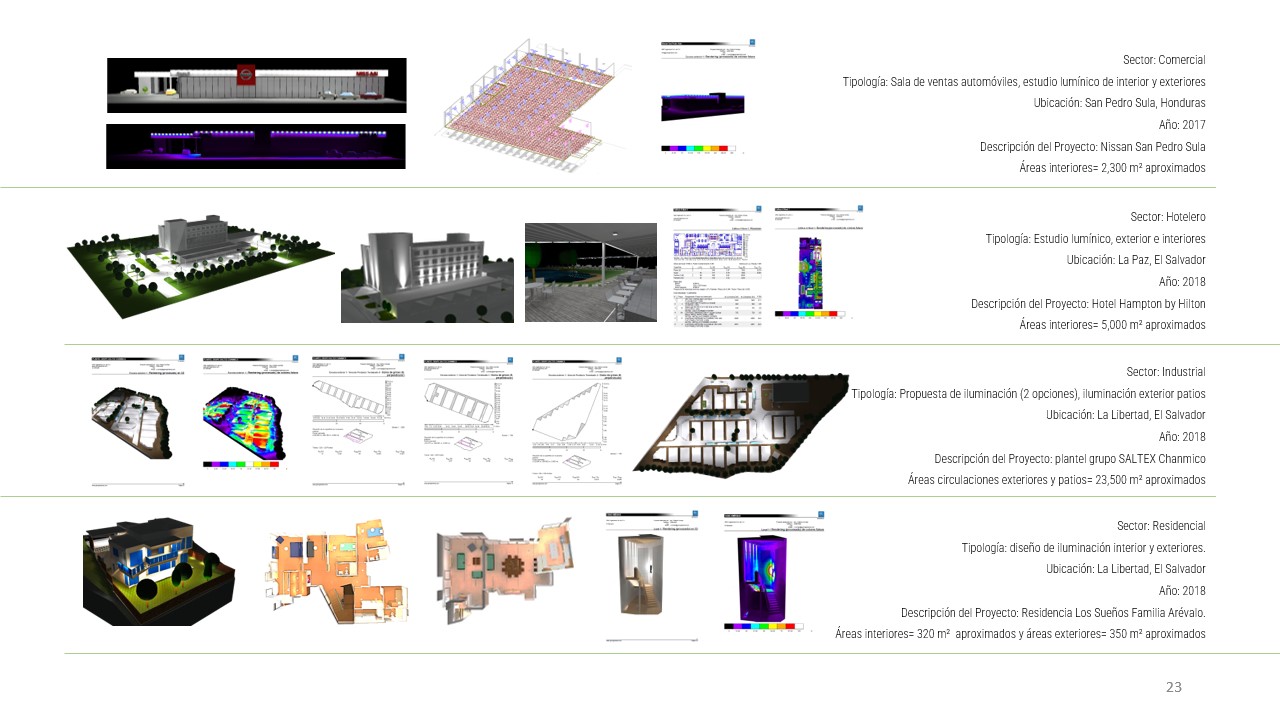Open the Nissan nighttime purple facade render
Viewport: 1280px width, 720px height.
(x=256, y=146)
